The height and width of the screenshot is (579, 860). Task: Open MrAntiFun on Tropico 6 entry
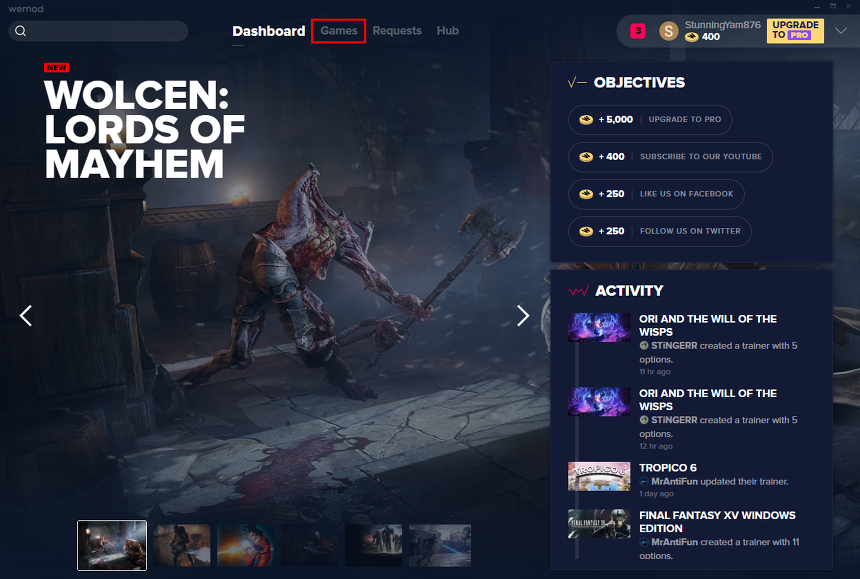point(674,481)
